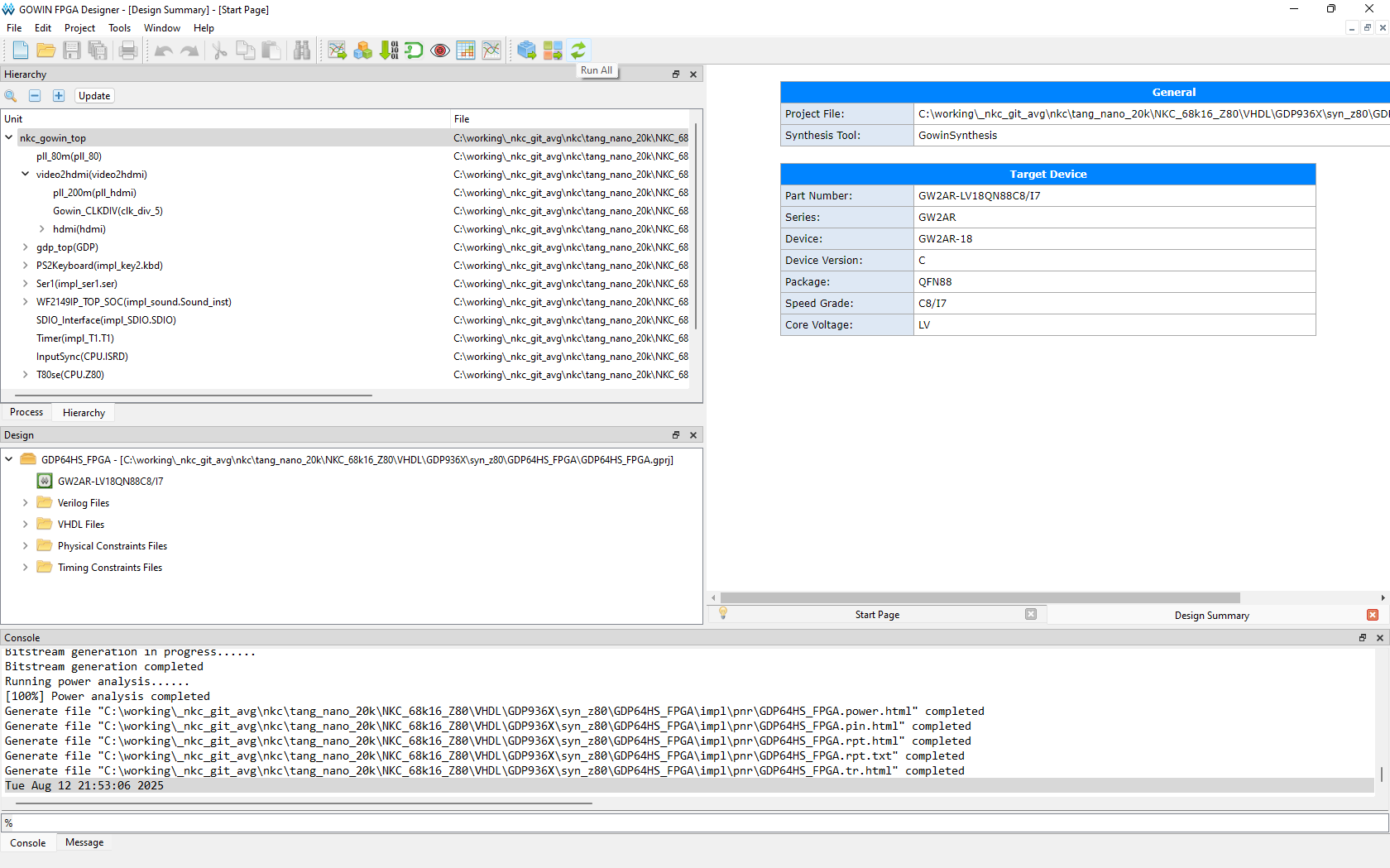
Task: Collapse the video2hdmi node
Action: point(26,174)
